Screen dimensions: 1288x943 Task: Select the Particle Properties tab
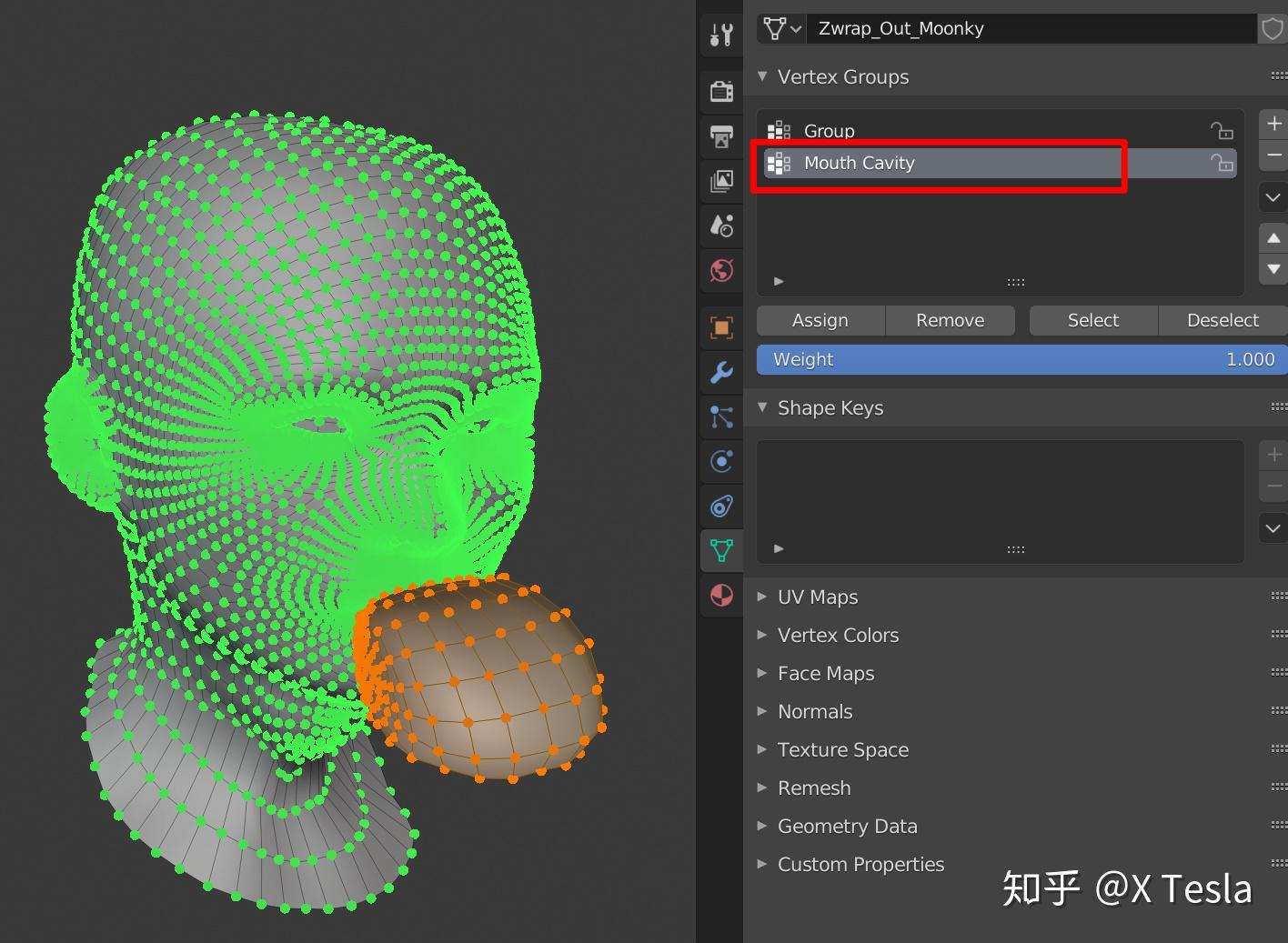[x=721, y=416]
